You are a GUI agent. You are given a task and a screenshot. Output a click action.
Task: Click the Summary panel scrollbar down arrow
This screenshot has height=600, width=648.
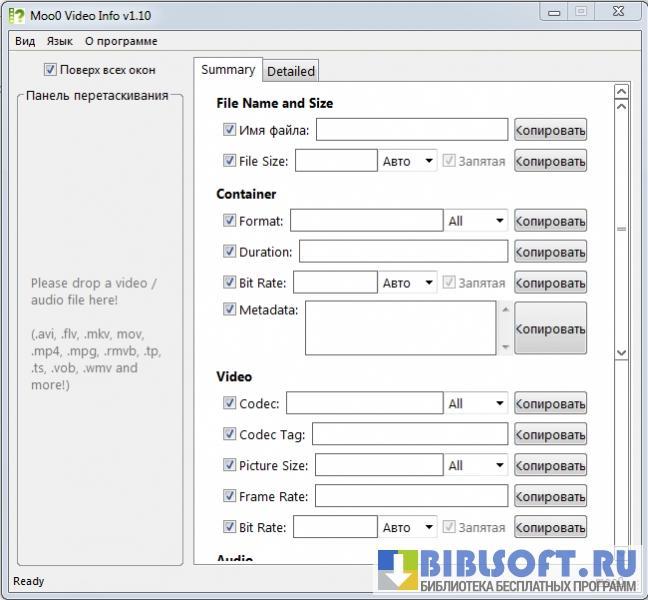pos(621,352)
